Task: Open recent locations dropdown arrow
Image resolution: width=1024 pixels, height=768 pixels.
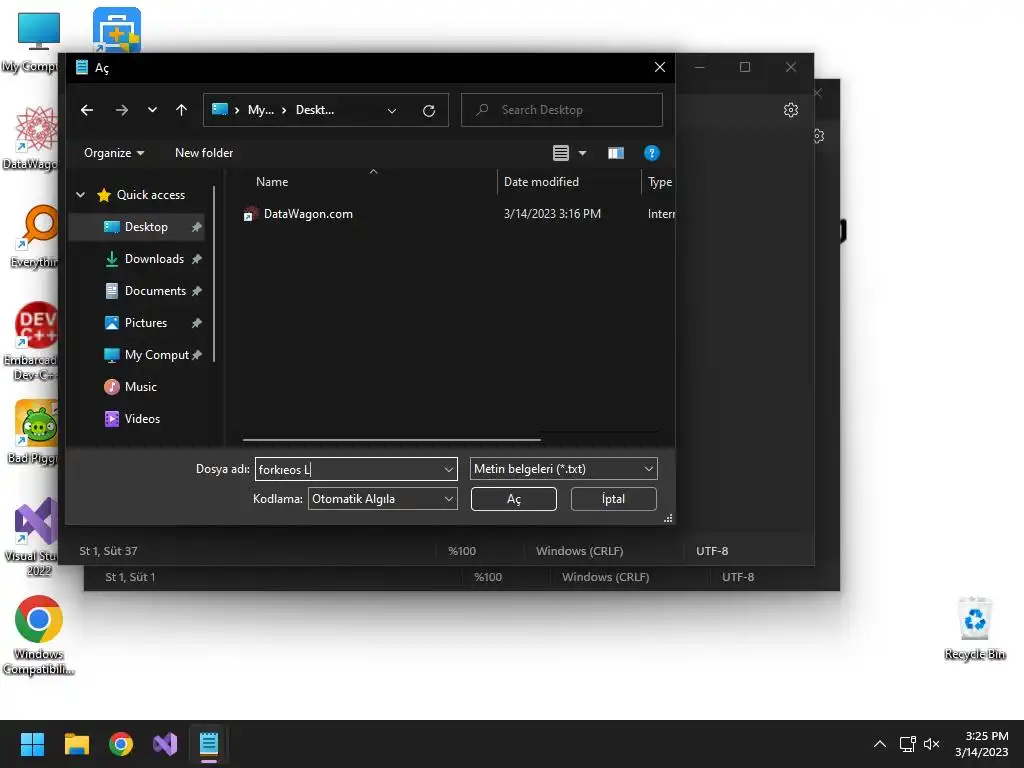Action: (x=152, y=110)
